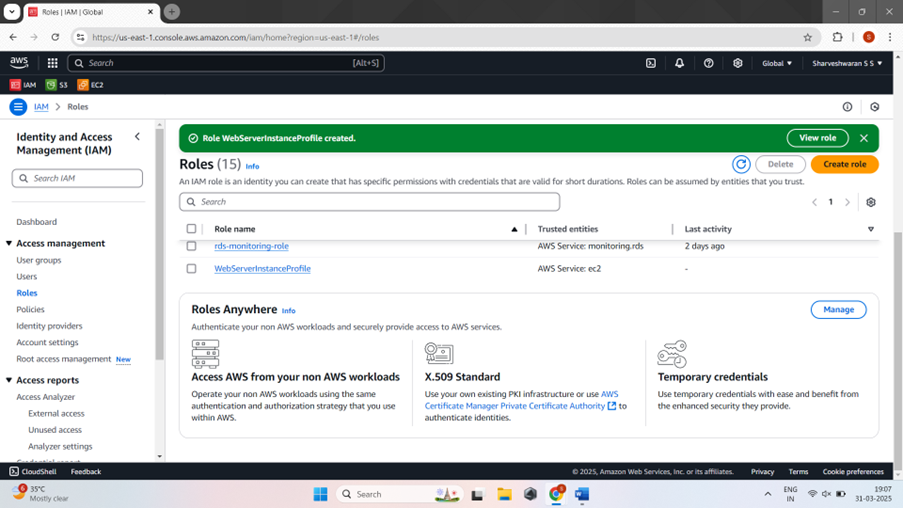Open the WebServerInstanceProfile role link
Viewport: 903px width, 508px height.
262,269
